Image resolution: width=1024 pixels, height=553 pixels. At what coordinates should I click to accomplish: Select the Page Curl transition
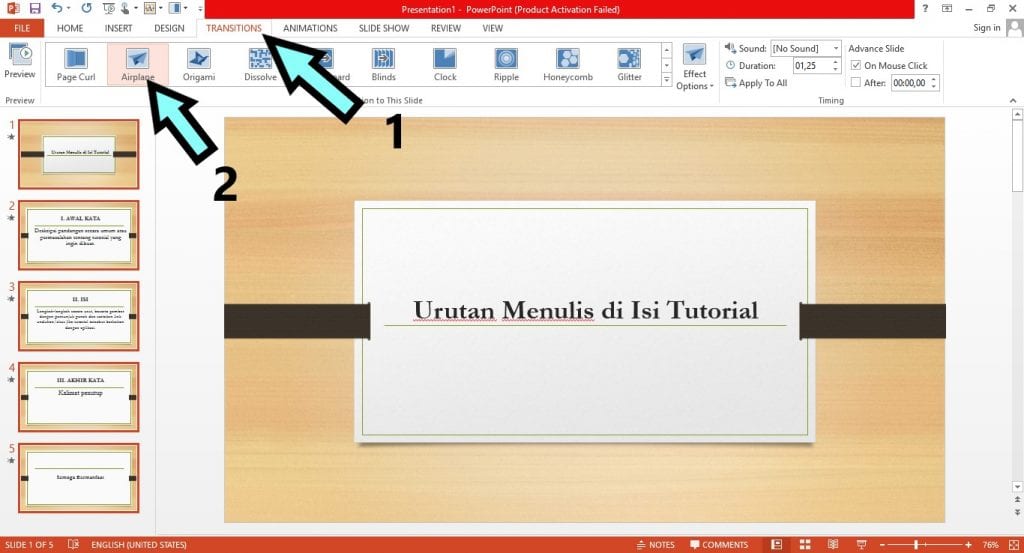click(76, 64)
